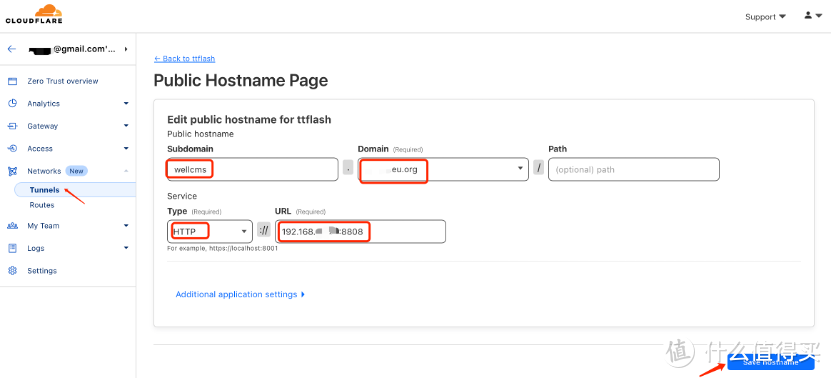Open the service Type dropdown

coord(210,231)
